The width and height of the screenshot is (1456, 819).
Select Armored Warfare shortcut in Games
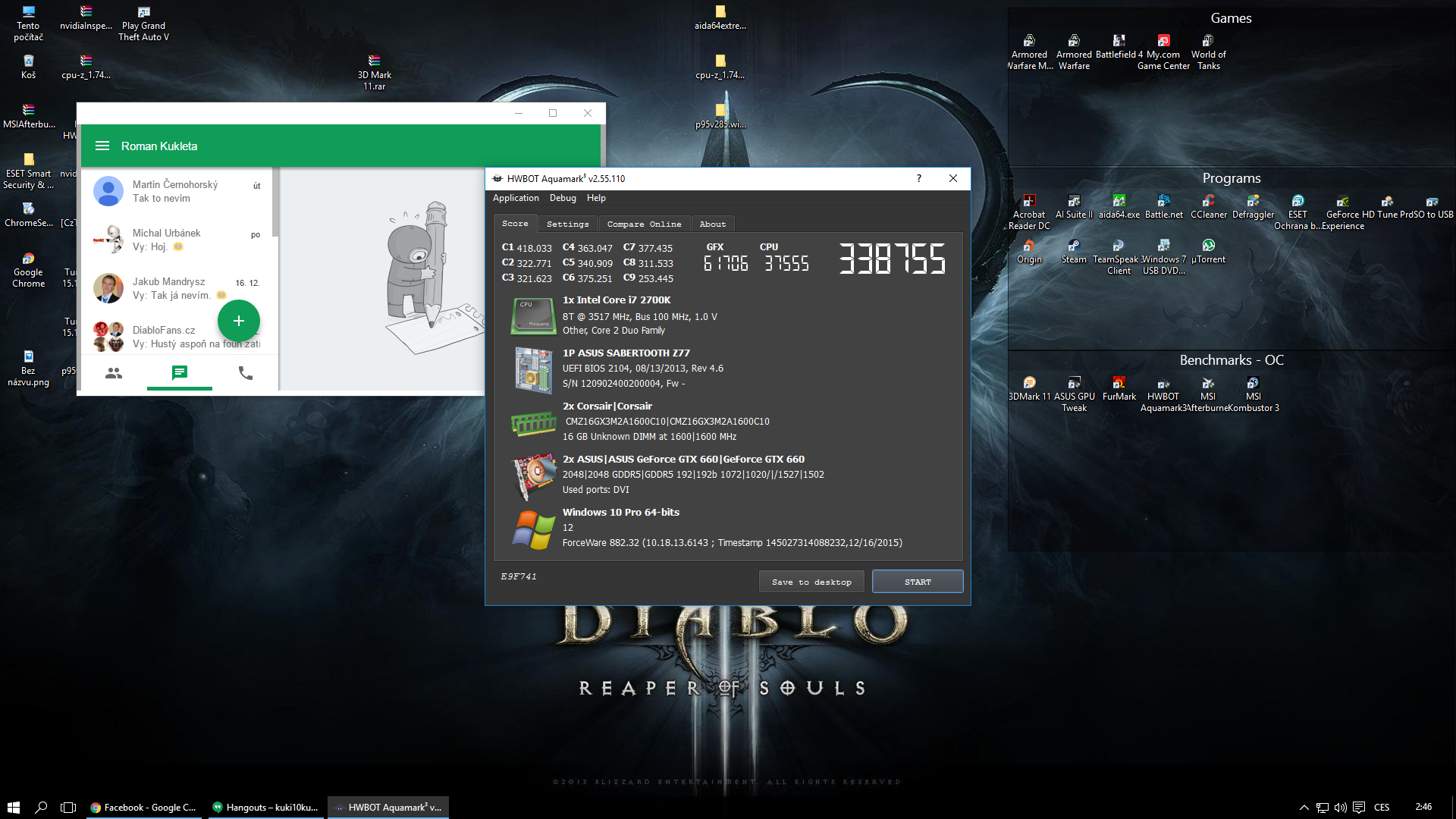click(x=1074, y=52)
